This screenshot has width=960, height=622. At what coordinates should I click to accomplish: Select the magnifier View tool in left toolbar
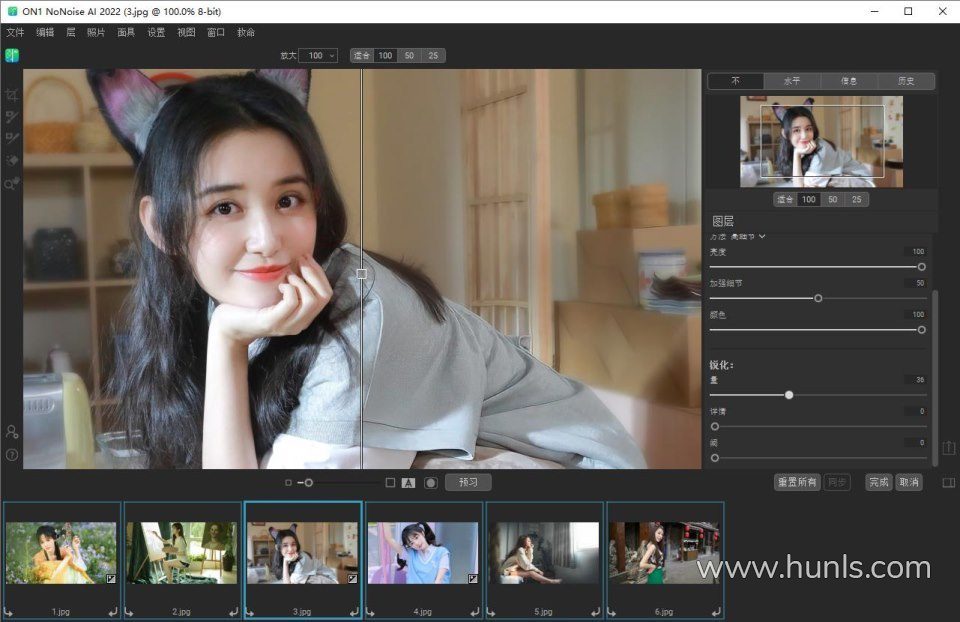pyautogui.click(x=12, y=184)
